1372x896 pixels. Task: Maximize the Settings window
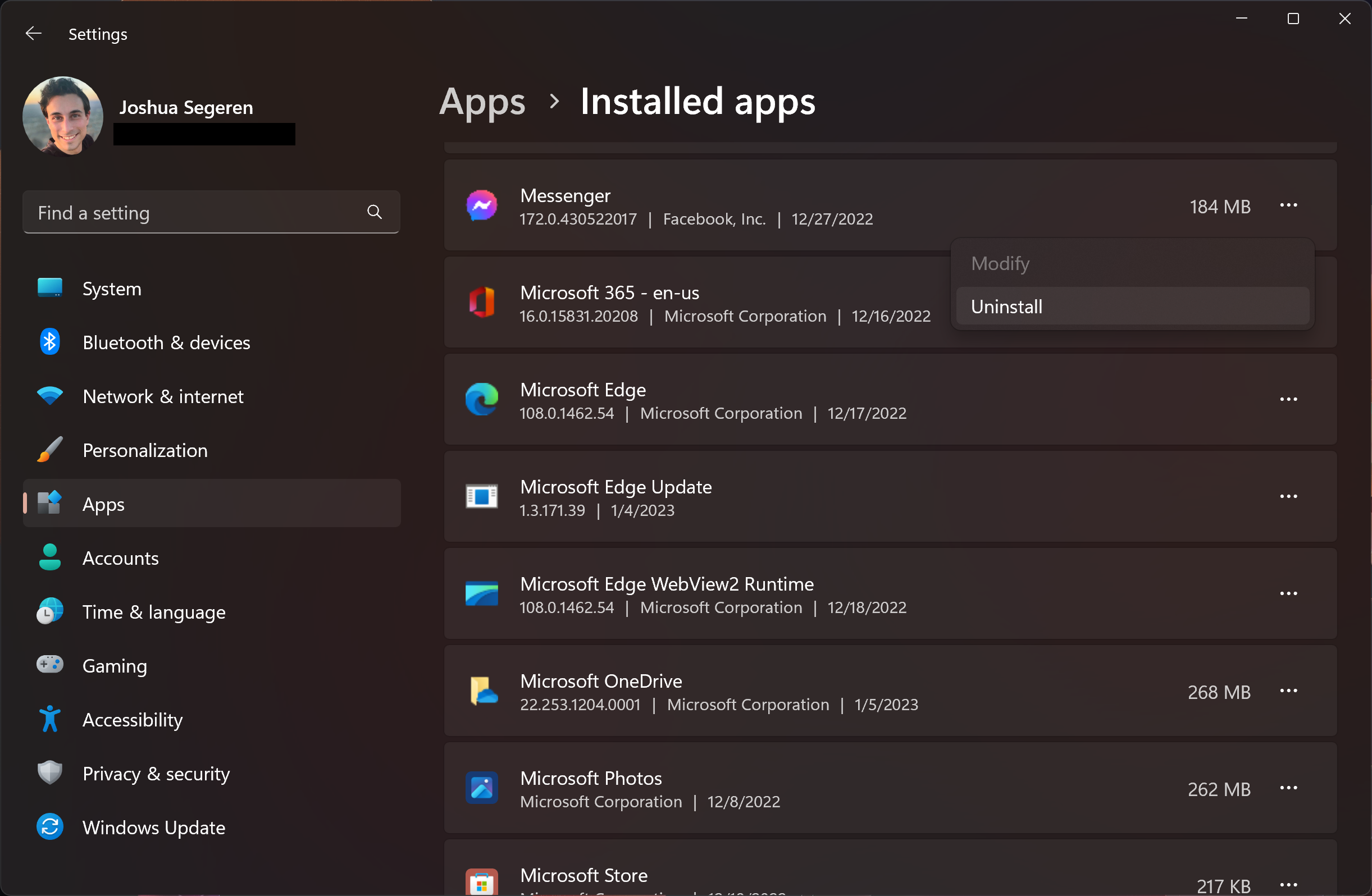point(1293,19)
